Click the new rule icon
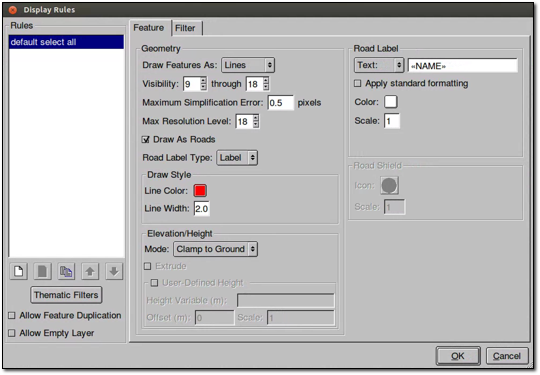Image resolution: width=540 pixels, height=375 pixels. (x=19, y=271)
